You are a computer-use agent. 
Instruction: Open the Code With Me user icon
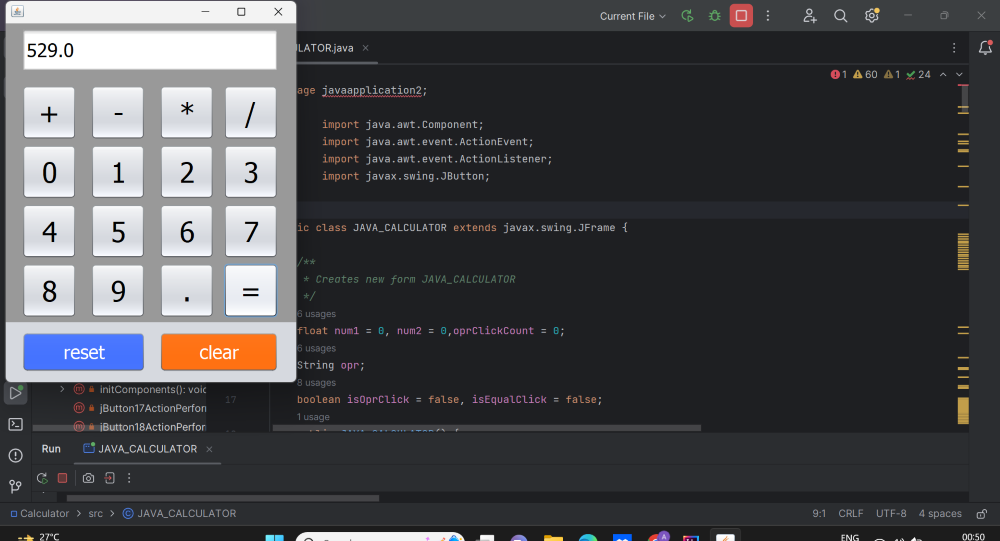(x=810, y=16)
